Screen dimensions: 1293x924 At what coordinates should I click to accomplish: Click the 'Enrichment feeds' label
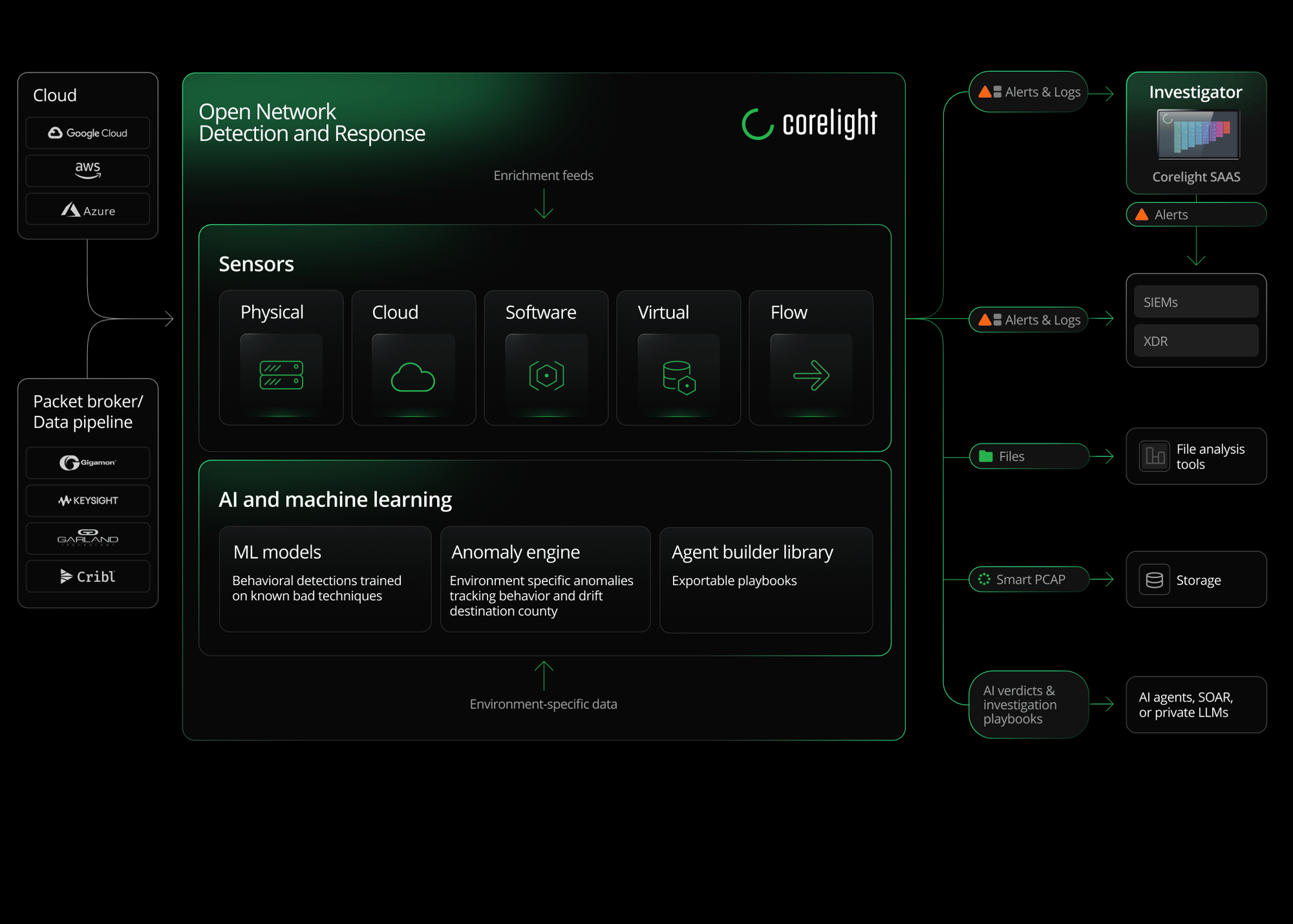pos(543,175)
